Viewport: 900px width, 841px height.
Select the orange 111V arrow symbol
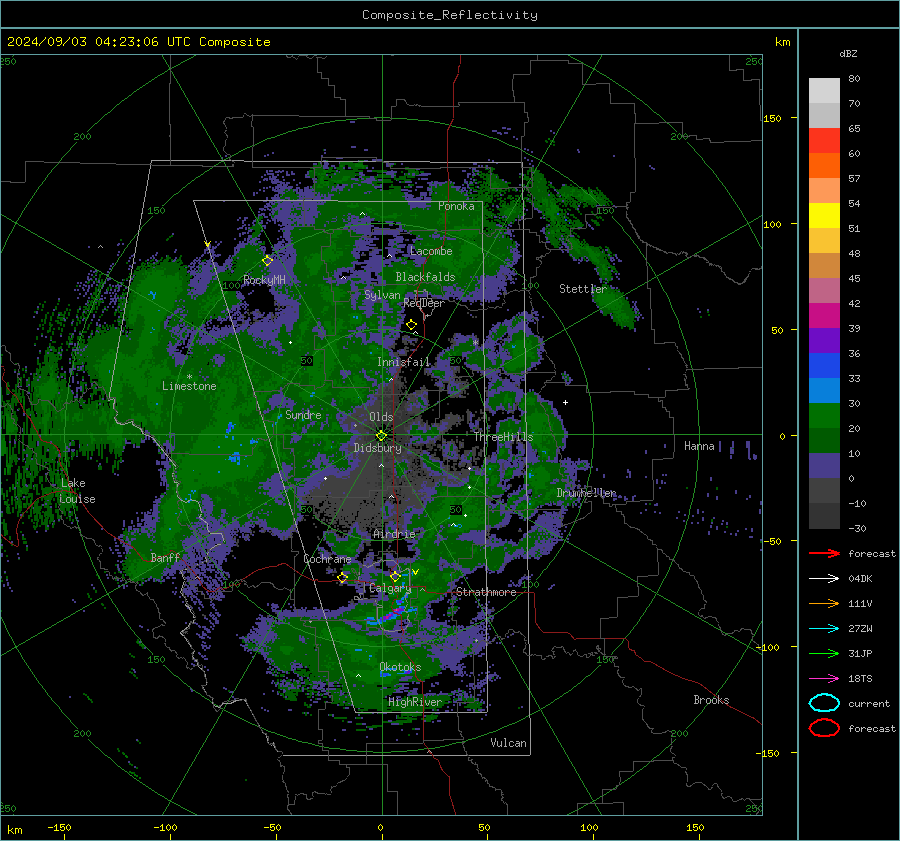(824, 603)
